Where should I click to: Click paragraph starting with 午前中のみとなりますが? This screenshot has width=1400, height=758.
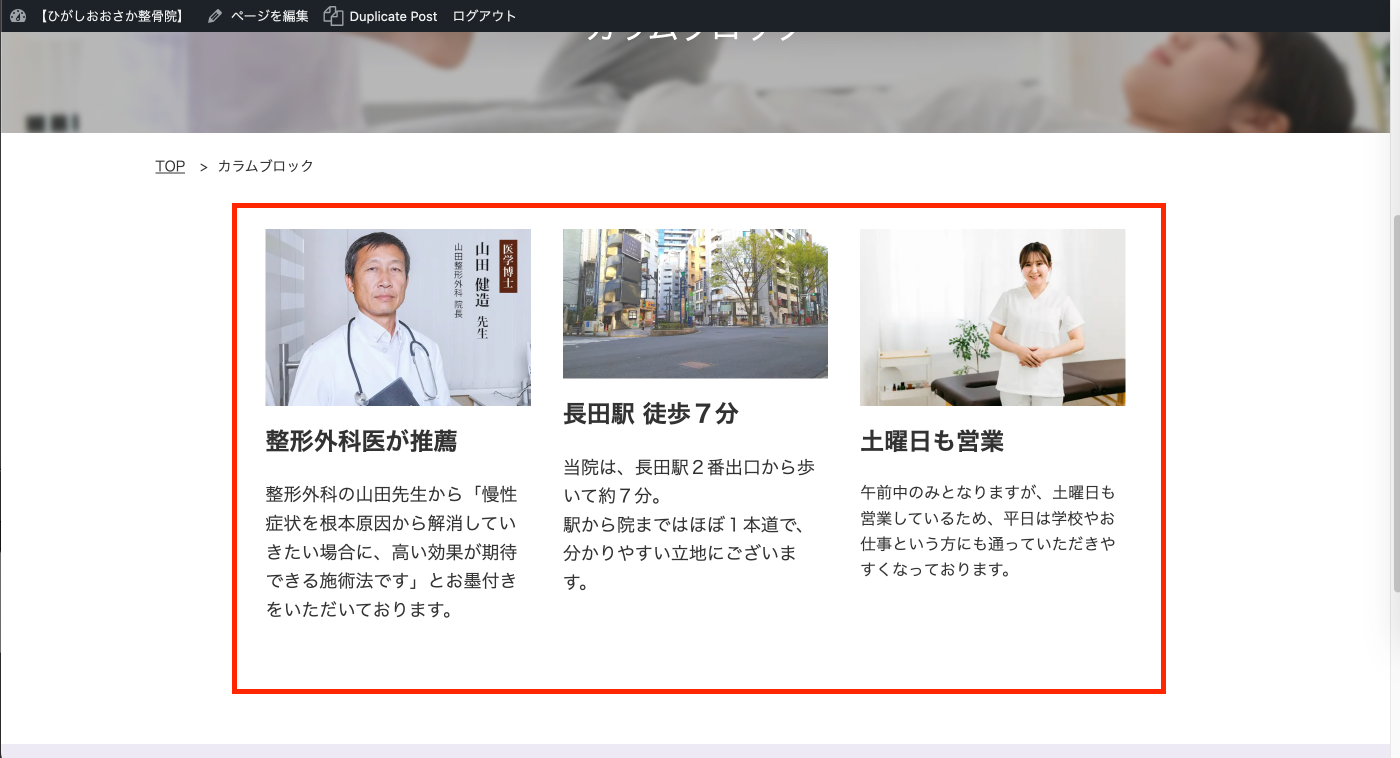pos(987,531)
